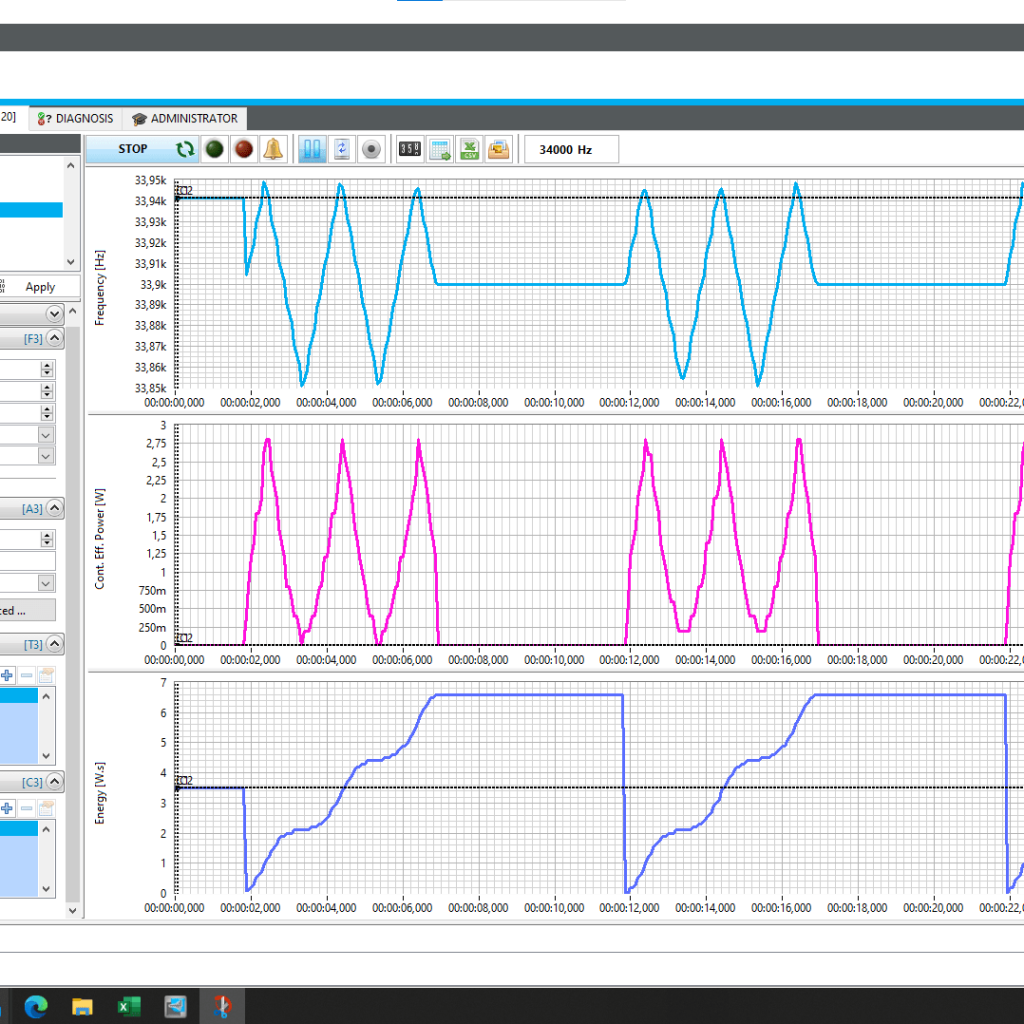
Task: Click first spinner stepper in [F3] section
Action: pos(46,369)
